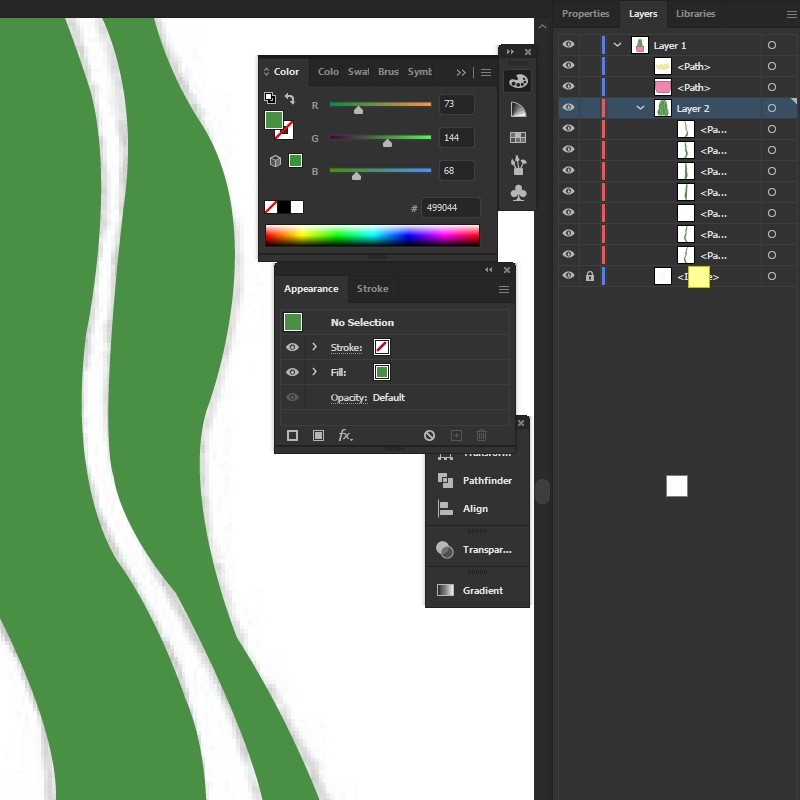
Task: Click the G green slider handle
Action: click(x=387, y=143)
